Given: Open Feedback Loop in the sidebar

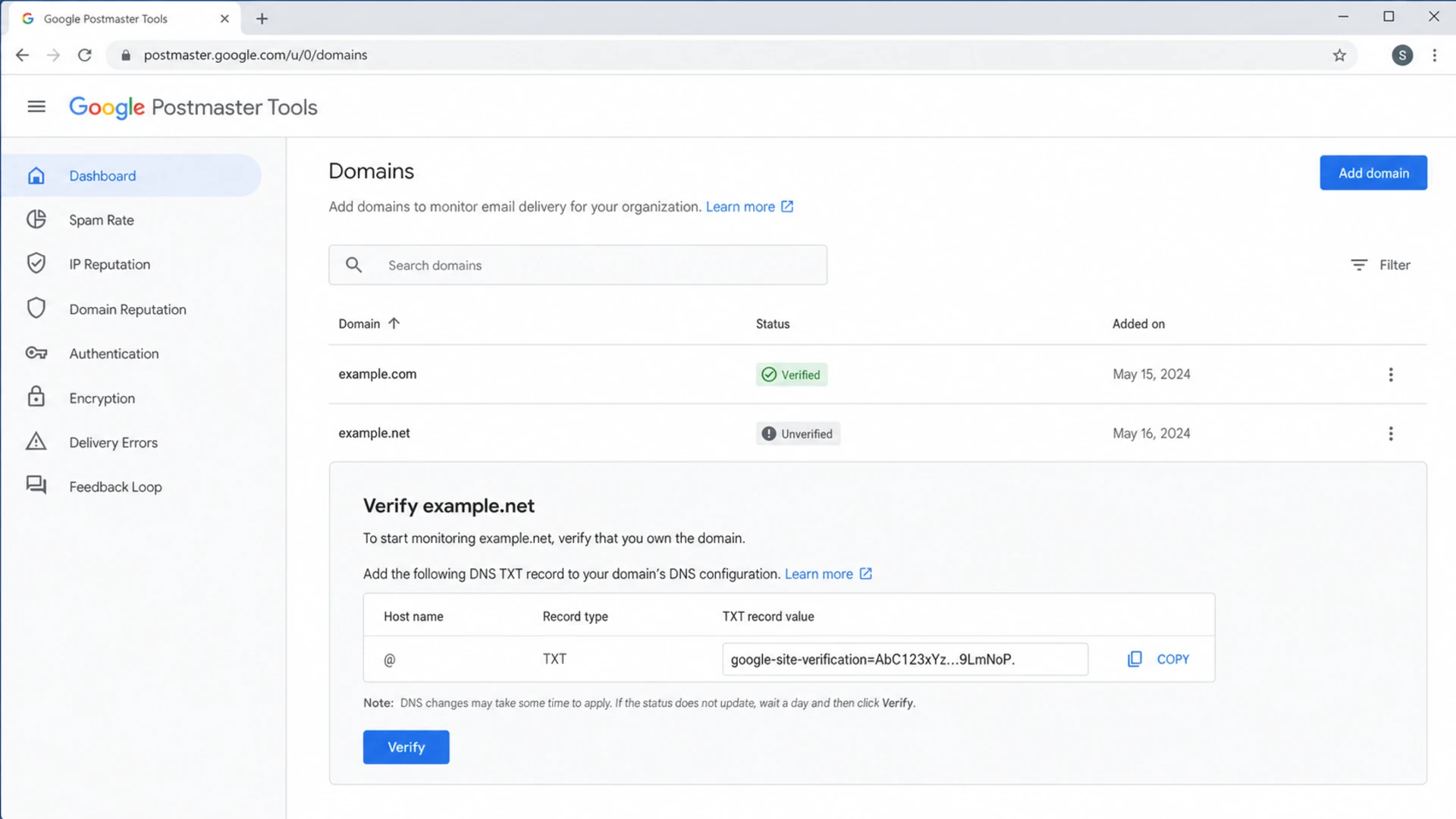Looking at the screenshot, I should coord(131,486).
